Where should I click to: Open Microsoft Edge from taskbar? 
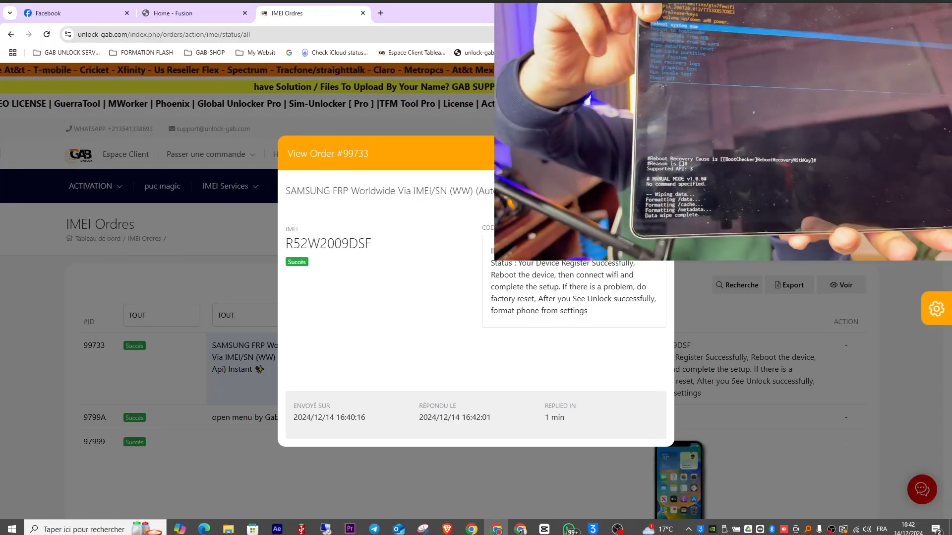coord(204,529)
